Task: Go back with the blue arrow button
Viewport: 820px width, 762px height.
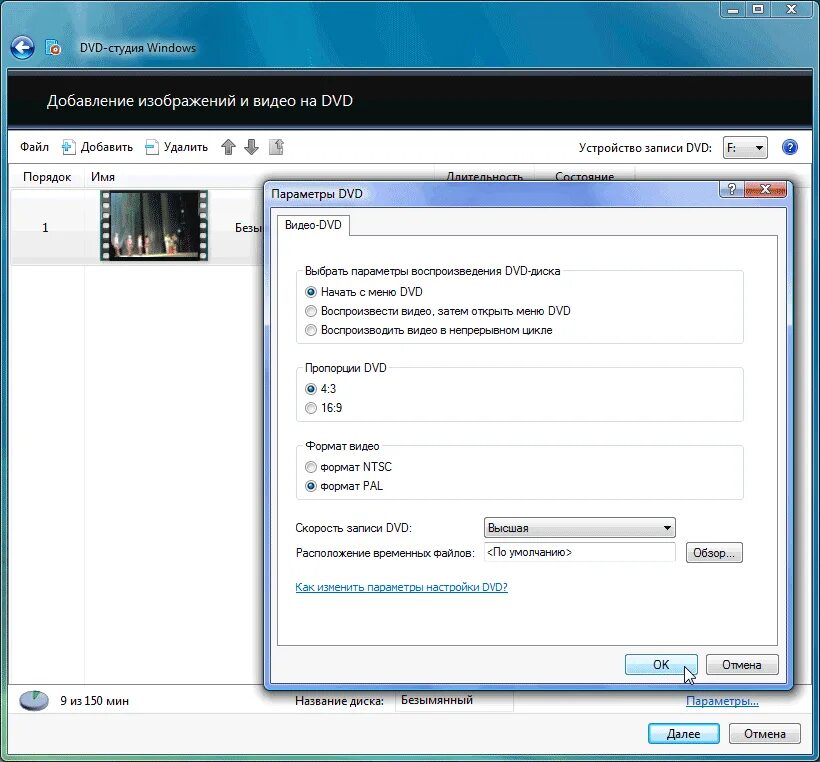Action: [x=22, y=48]
